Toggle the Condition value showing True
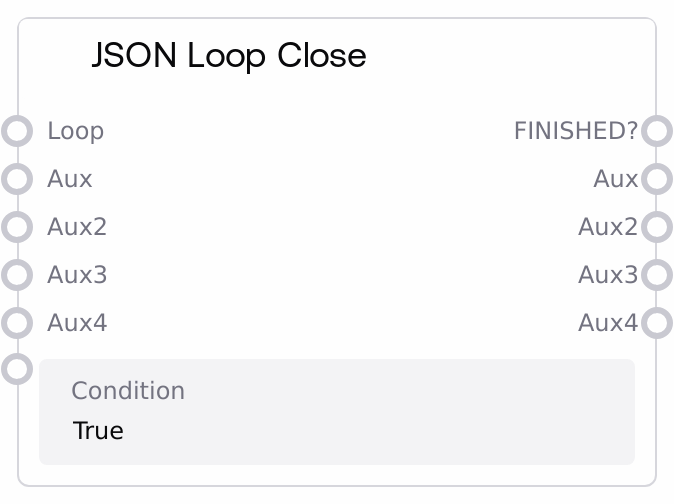This screenshot has width=674, height=504. click(98, 431)
